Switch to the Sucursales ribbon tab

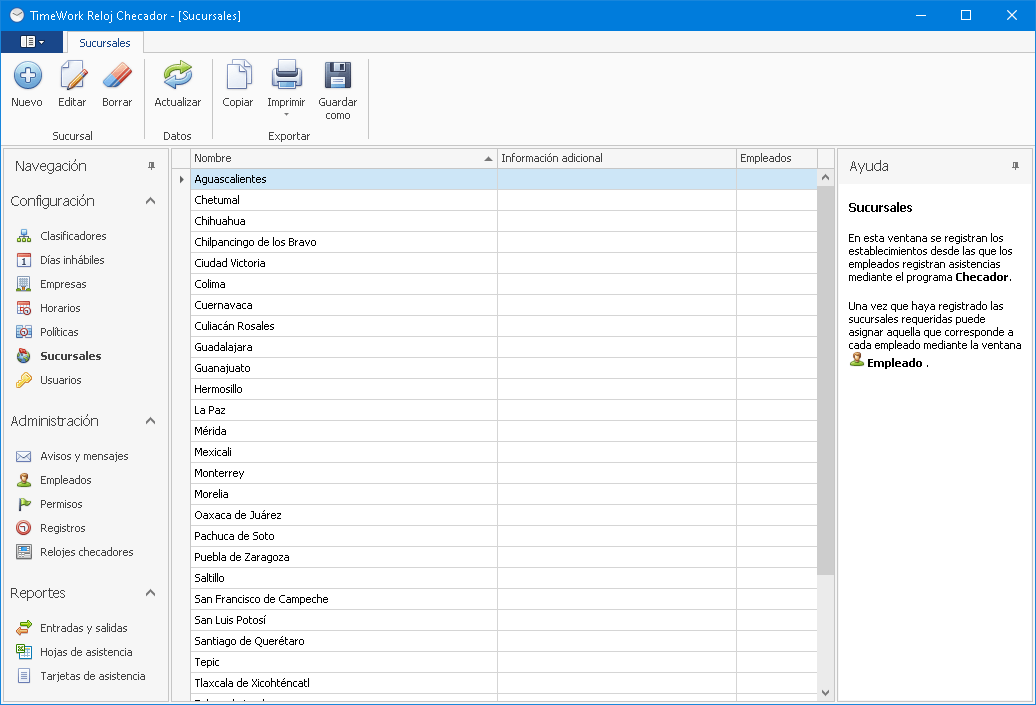coord(105,43)
